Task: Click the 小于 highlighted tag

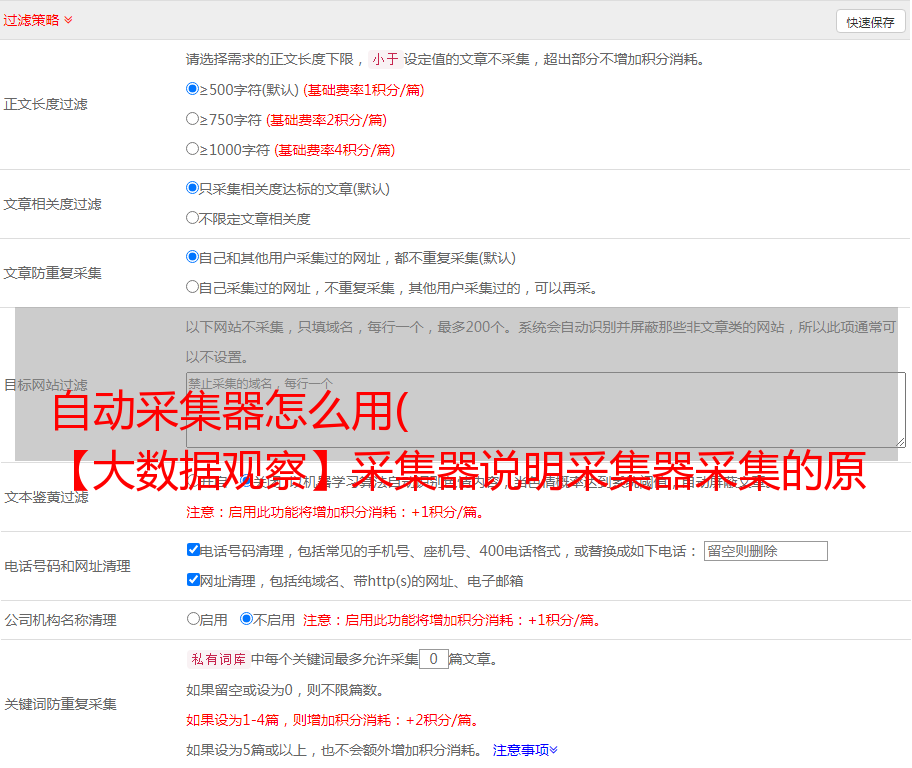Action: point(385,59)
